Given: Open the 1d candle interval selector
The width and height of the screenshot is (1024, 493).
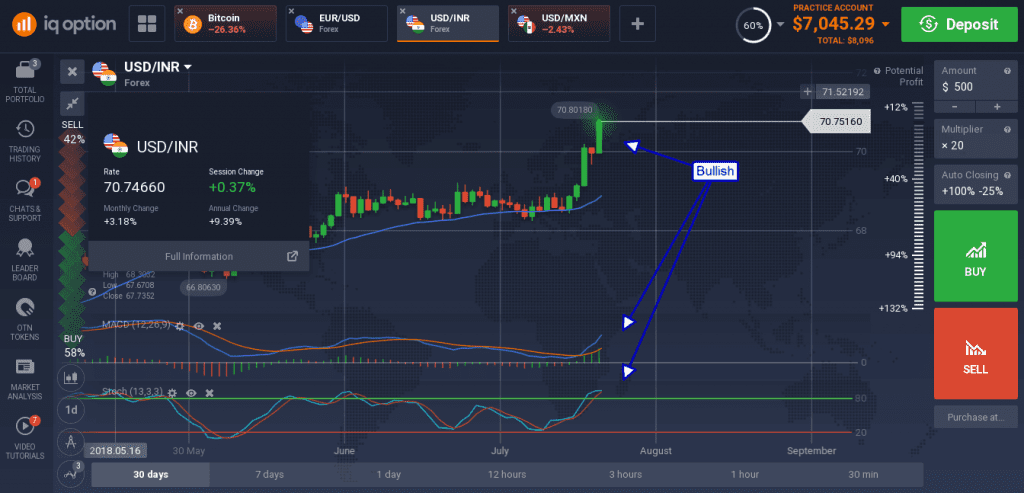Looking at the screenshot, I should pyautogui.click(x=72, y=410).
